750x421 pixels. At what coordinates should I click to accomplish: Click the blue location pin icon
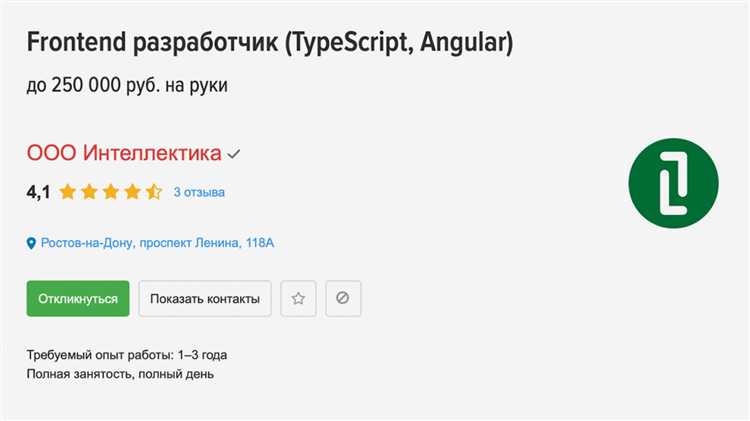[31, 243]
